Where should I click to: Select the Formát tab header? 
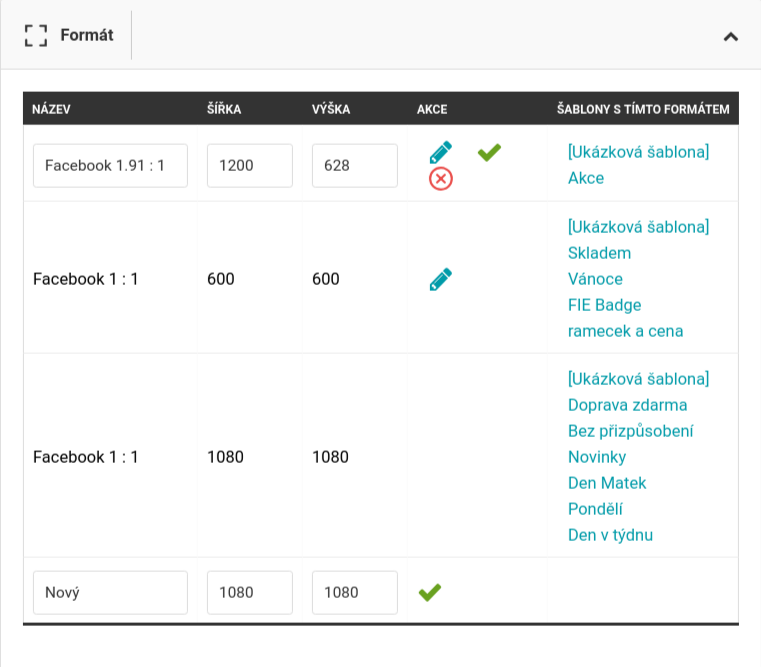click(69, 35)
